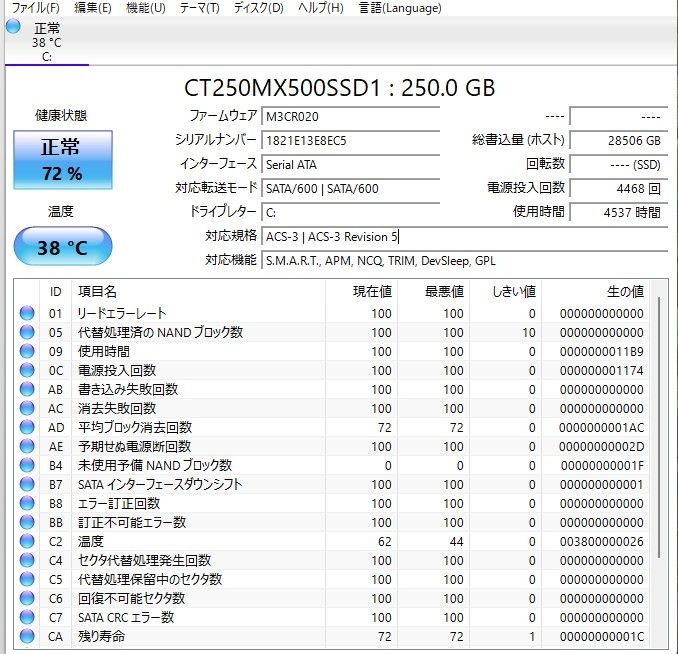Open the テーマ(T) menu
Image resolution: width=678 pixels, height=654 pixels.
199,8
